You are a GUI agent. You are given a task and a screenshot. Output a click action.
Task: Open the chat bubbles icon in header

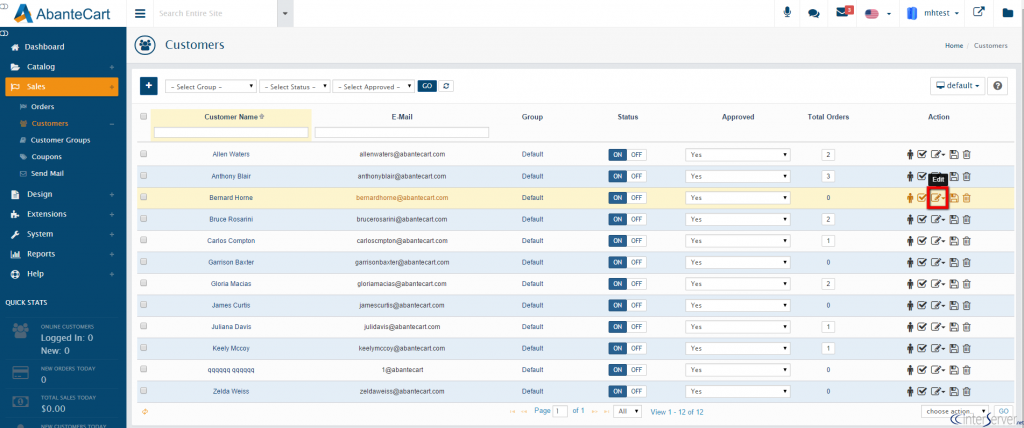tap(814, 13)
